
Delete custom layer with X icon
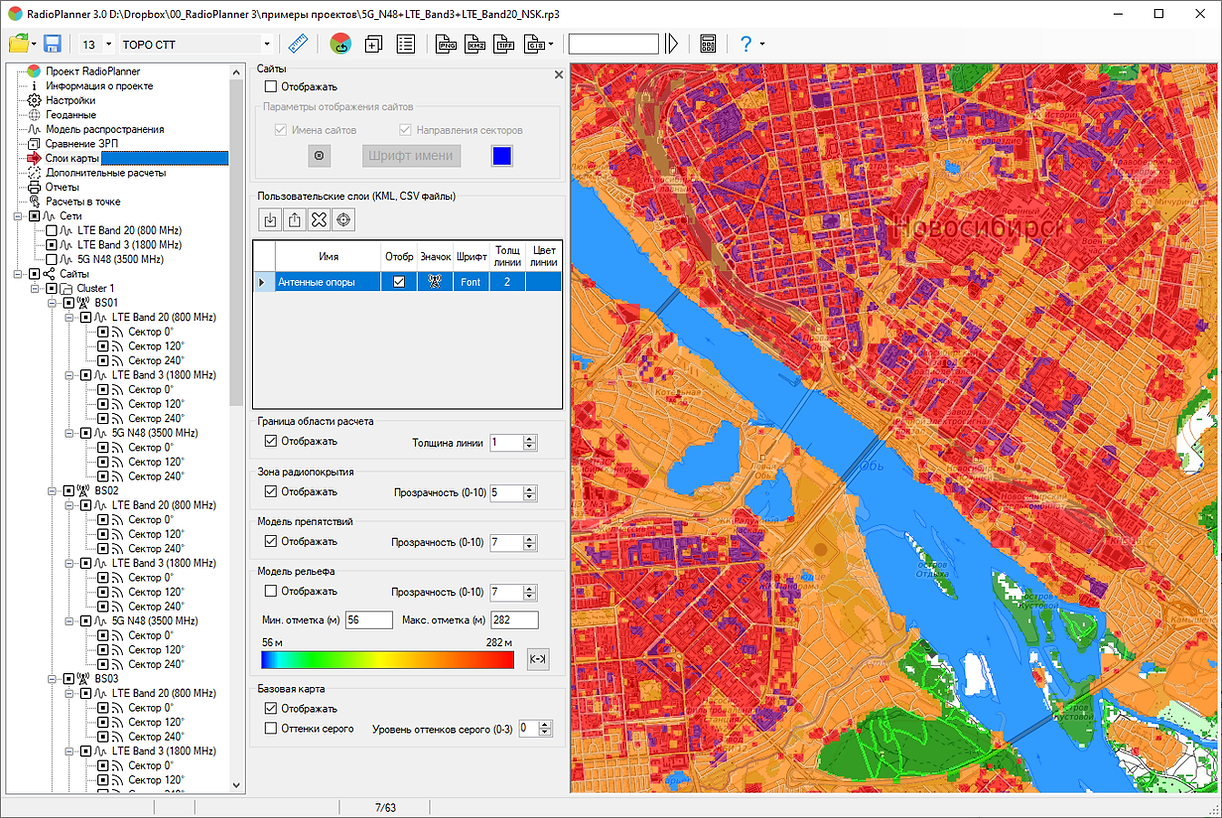[x=319, y=220]
